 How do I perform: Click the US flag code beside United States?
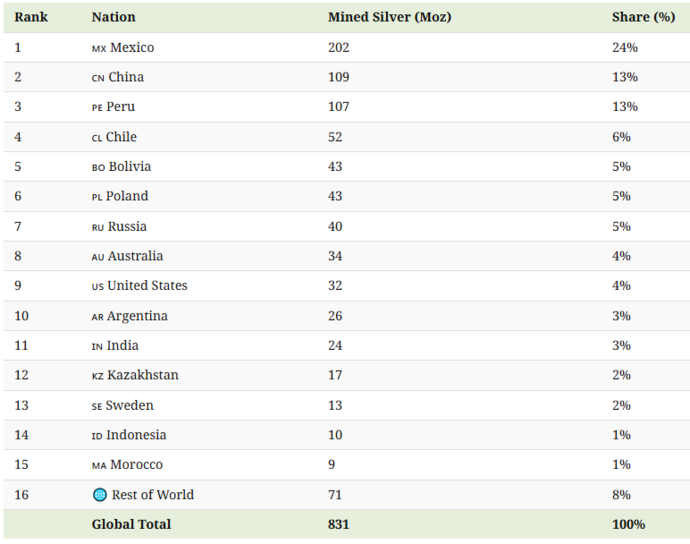coord(98,287)
